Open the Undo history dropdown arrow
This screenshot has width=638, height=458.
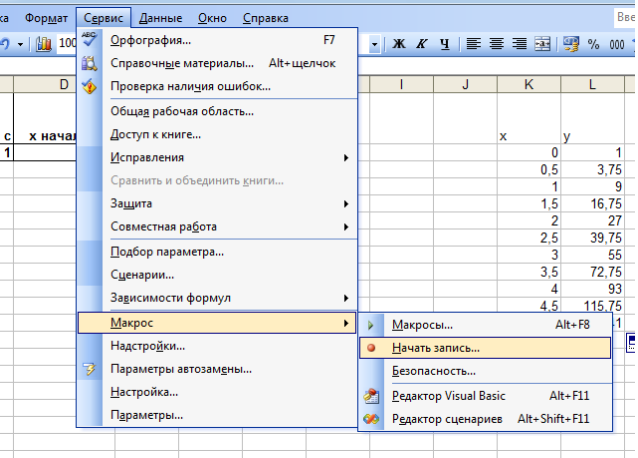(x=20, y=44)
